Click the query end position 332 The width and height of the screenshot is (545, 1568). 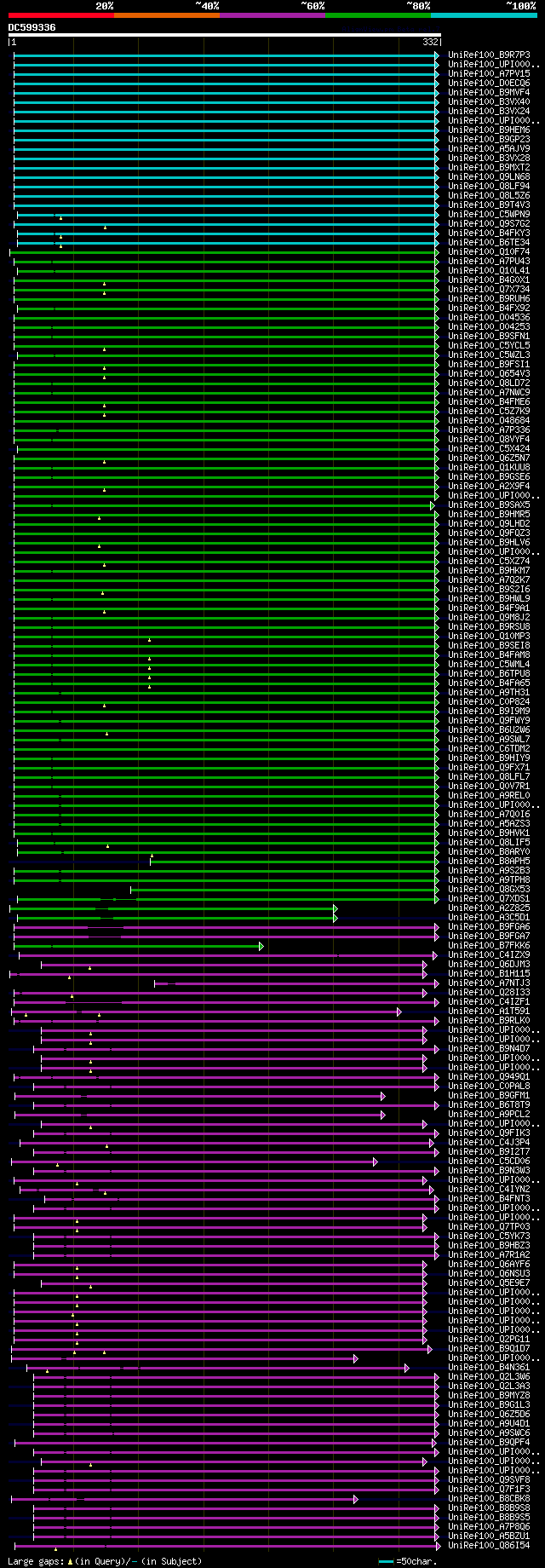point(430,42)
